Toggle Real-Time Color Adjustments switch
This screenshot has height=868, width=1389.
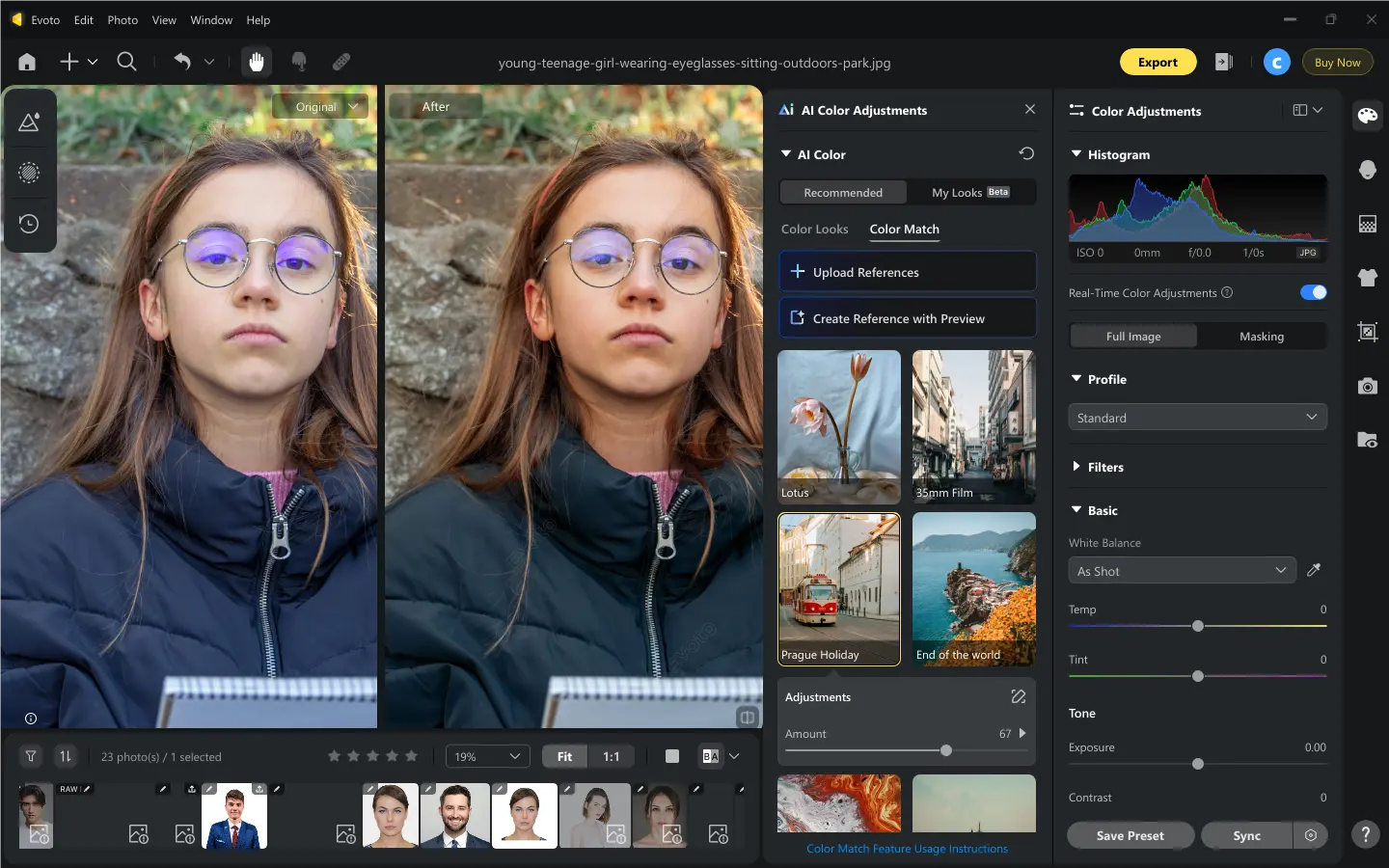point(1313,292)
